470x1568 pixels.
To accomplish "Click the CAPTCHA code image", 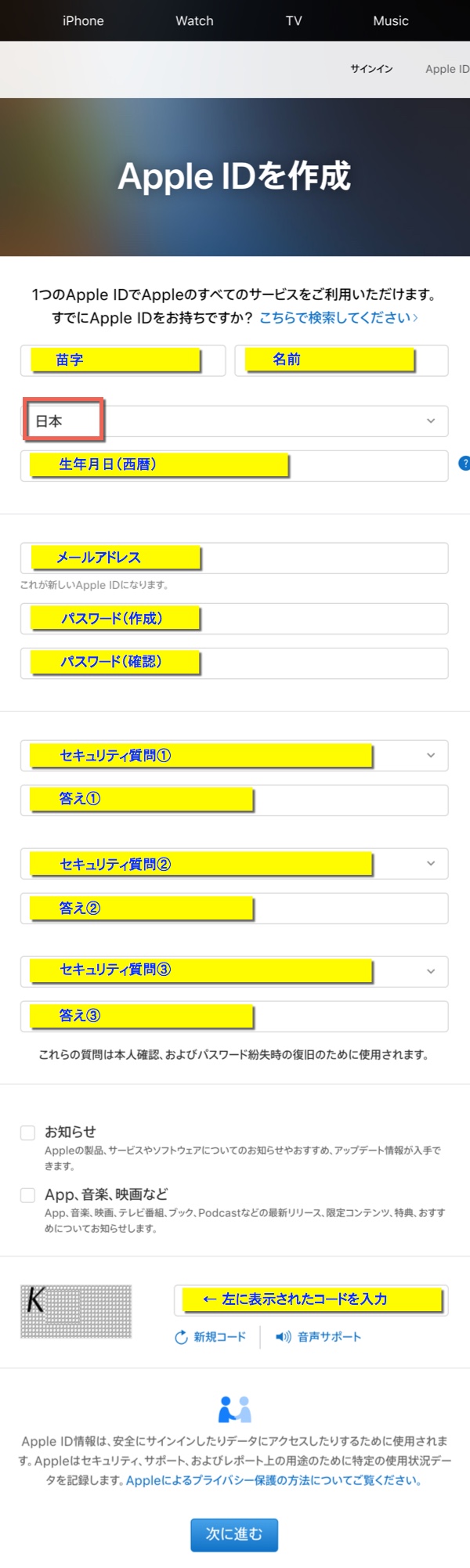I will point(76,1311).
